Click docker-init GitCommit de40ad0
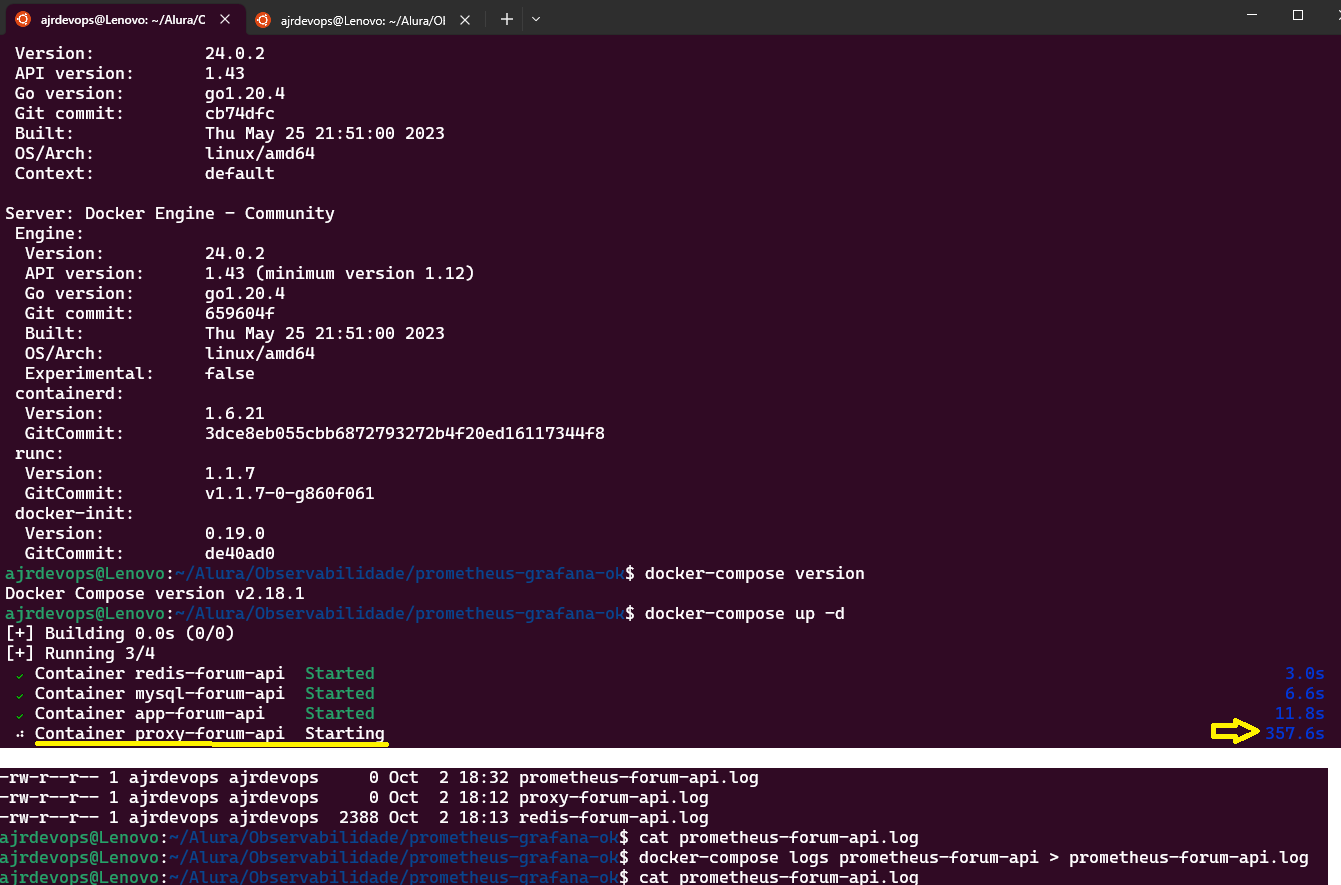The width and height of the screenshot is (1341, 885). (x=240, y=553)
